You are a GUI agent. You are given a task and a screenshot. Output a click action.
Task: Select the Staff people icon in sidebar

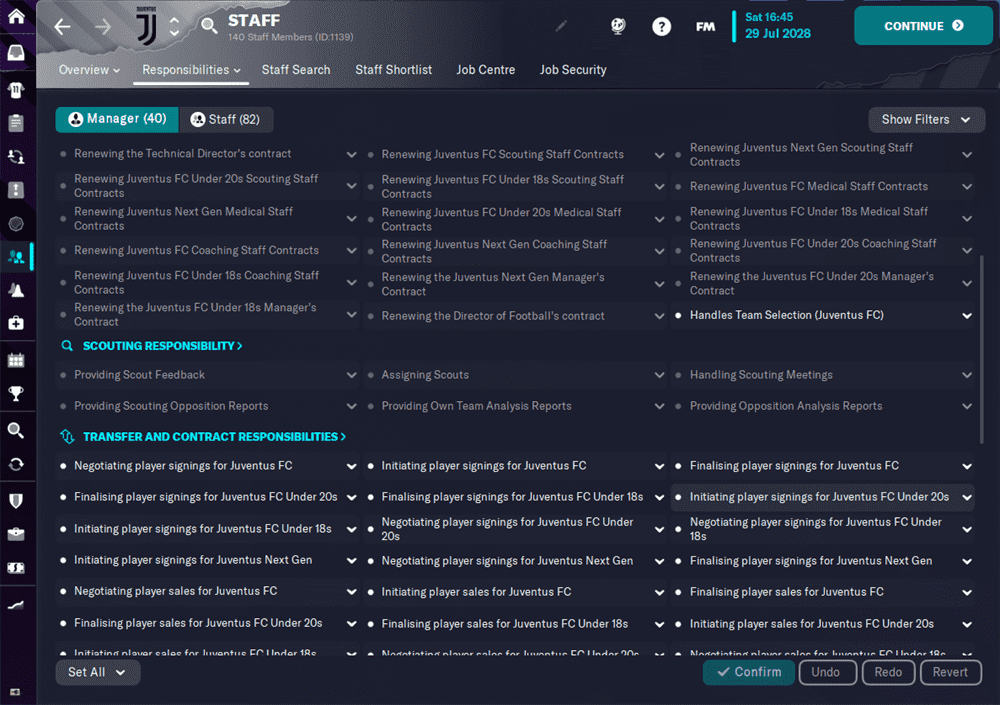tap(16, 256)
